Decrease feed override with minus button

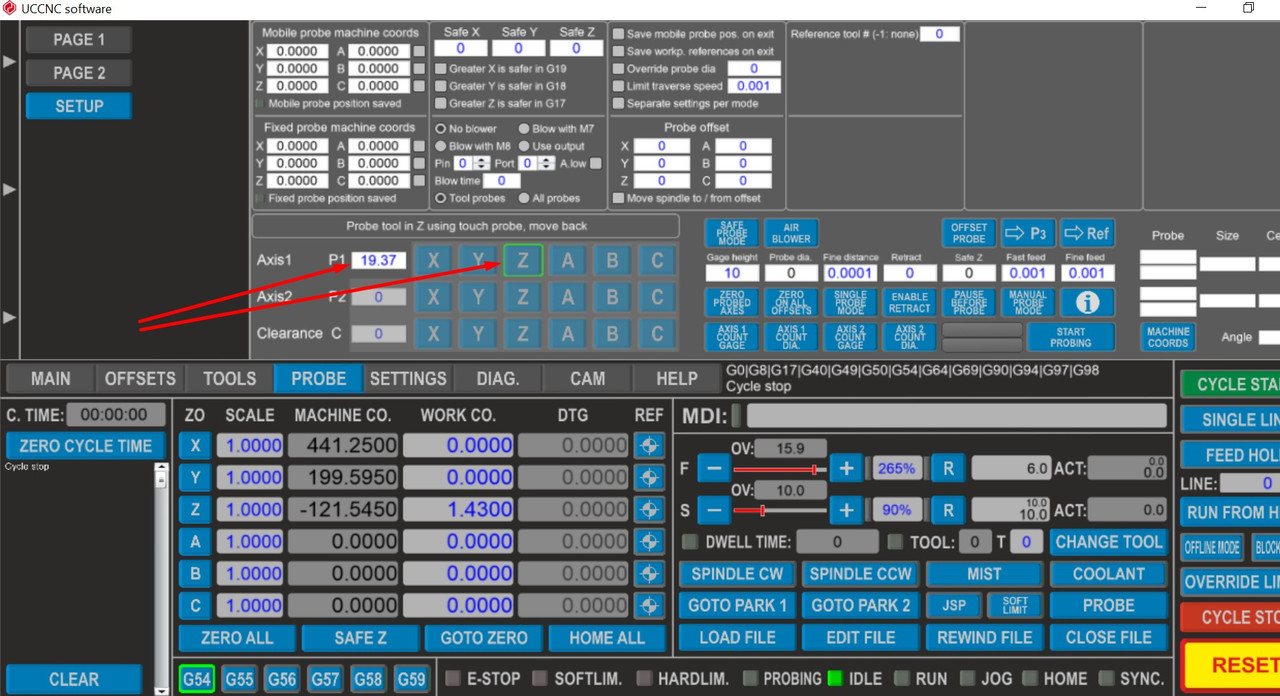[x=713, y=467]
